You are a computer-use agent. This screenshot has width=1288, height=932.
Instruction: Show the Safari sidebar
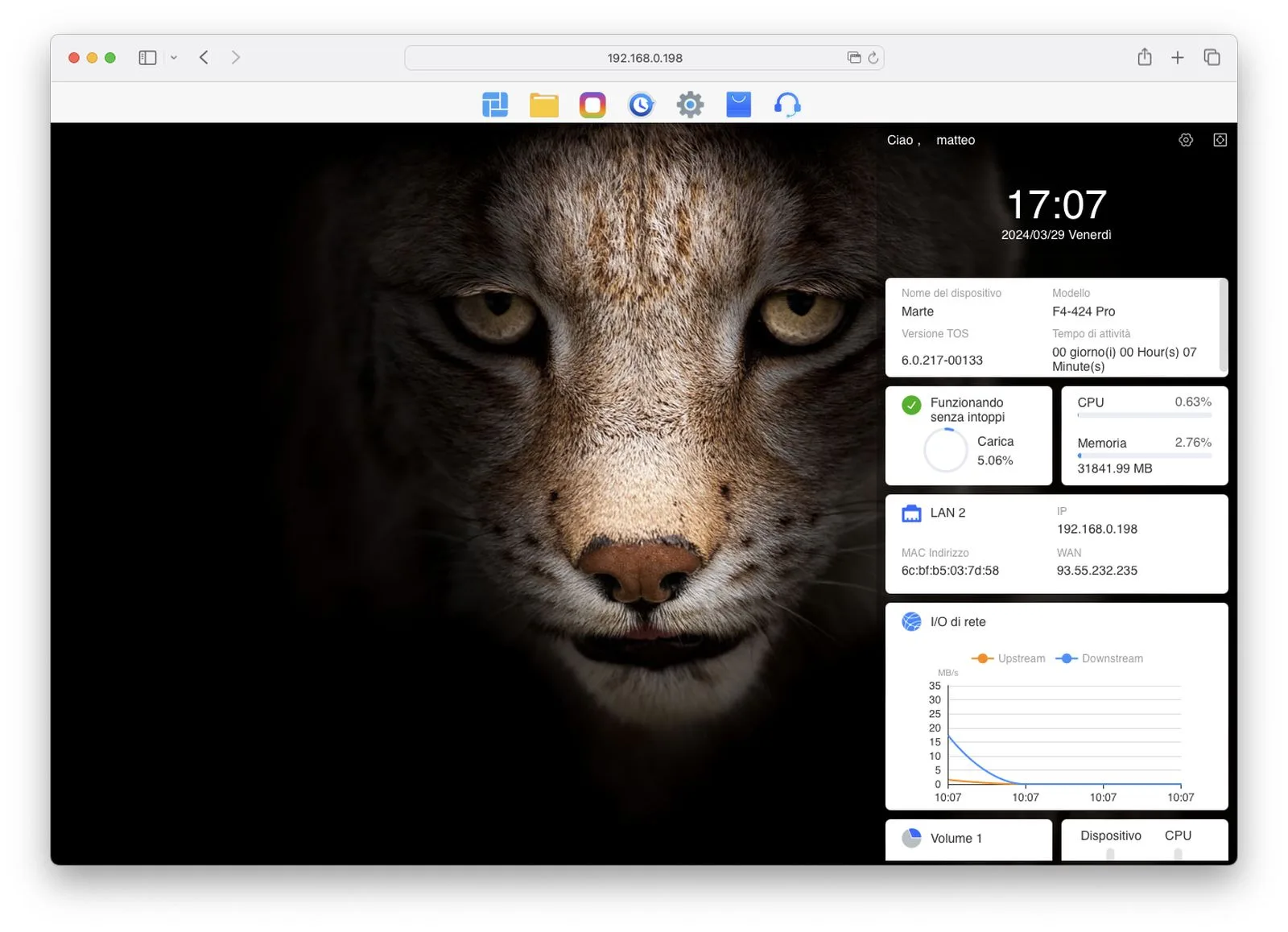[147, 58]
